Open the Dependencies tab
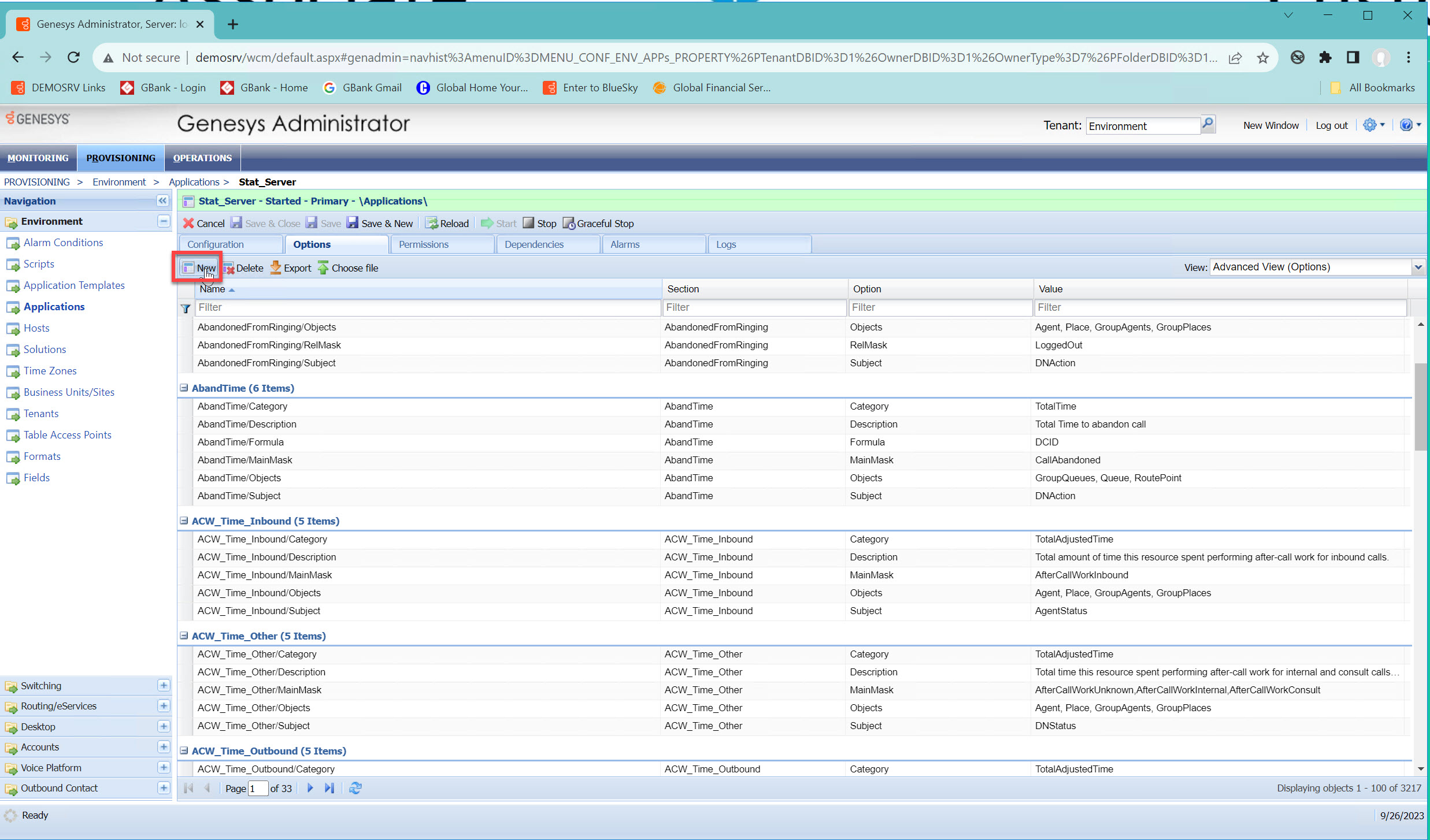Viewport: 1430px width, 840px height. (548, 244)
